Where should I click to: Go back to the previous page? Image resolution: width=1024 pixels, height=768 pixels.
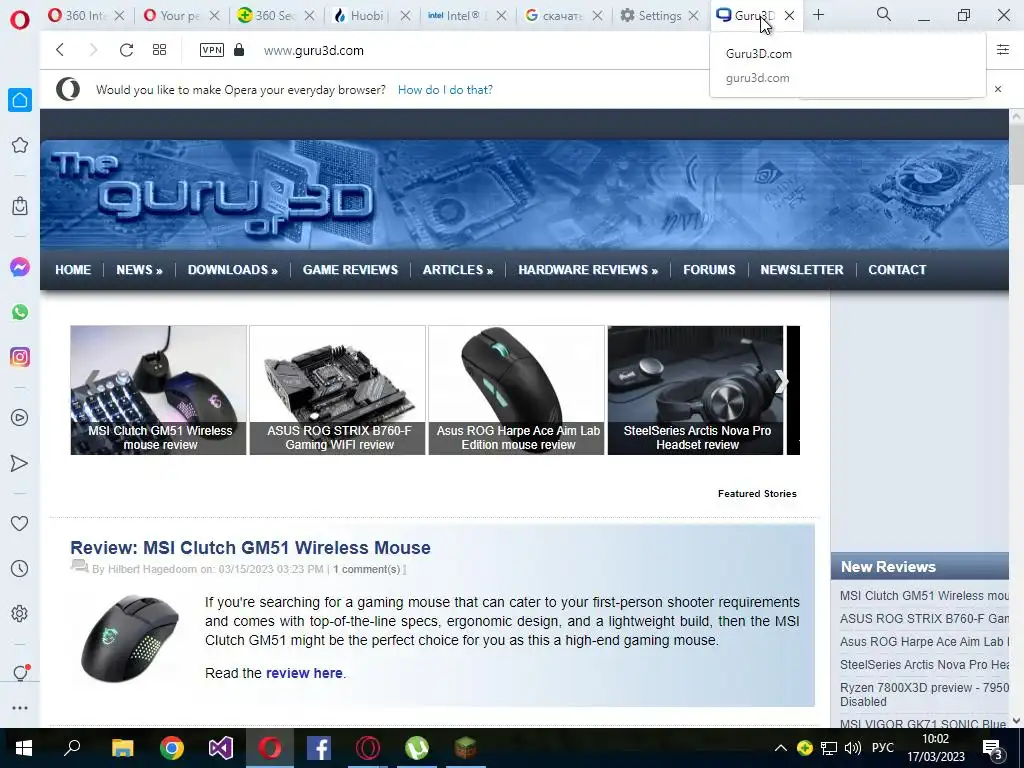click(x=60, y=50)
